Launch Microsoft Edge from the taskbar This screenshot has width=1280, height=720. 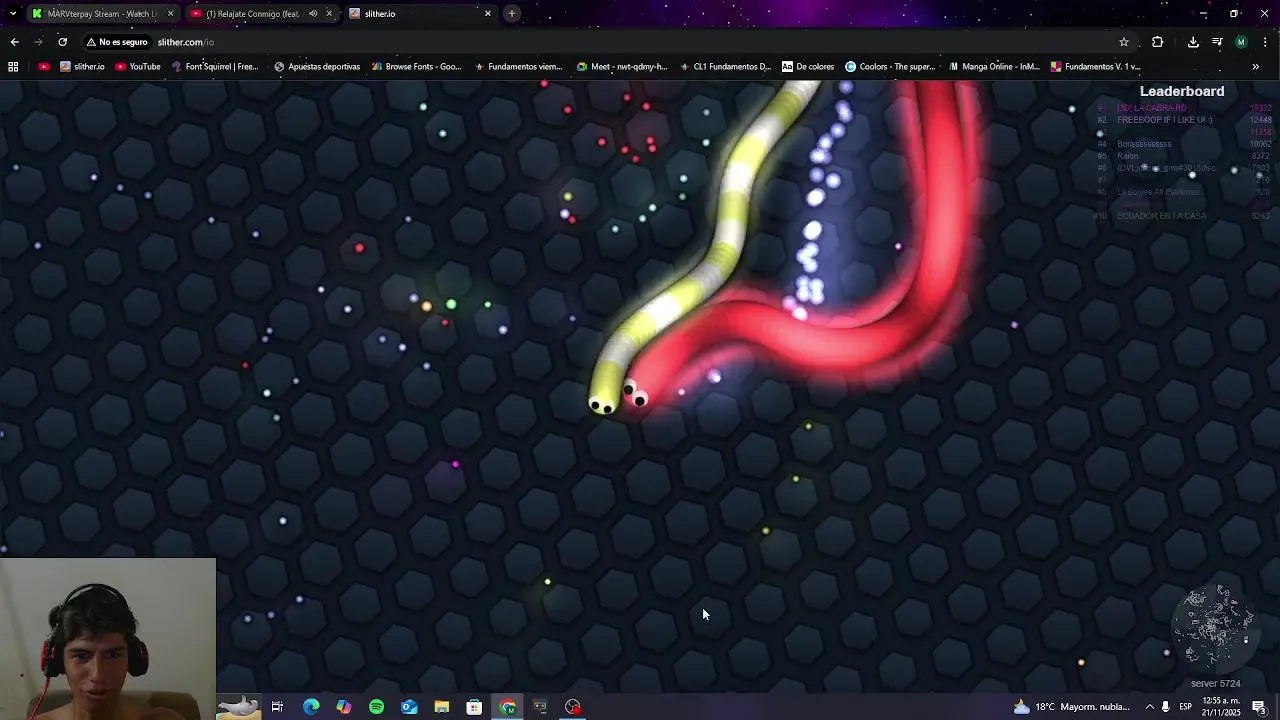tap(311, 707)
